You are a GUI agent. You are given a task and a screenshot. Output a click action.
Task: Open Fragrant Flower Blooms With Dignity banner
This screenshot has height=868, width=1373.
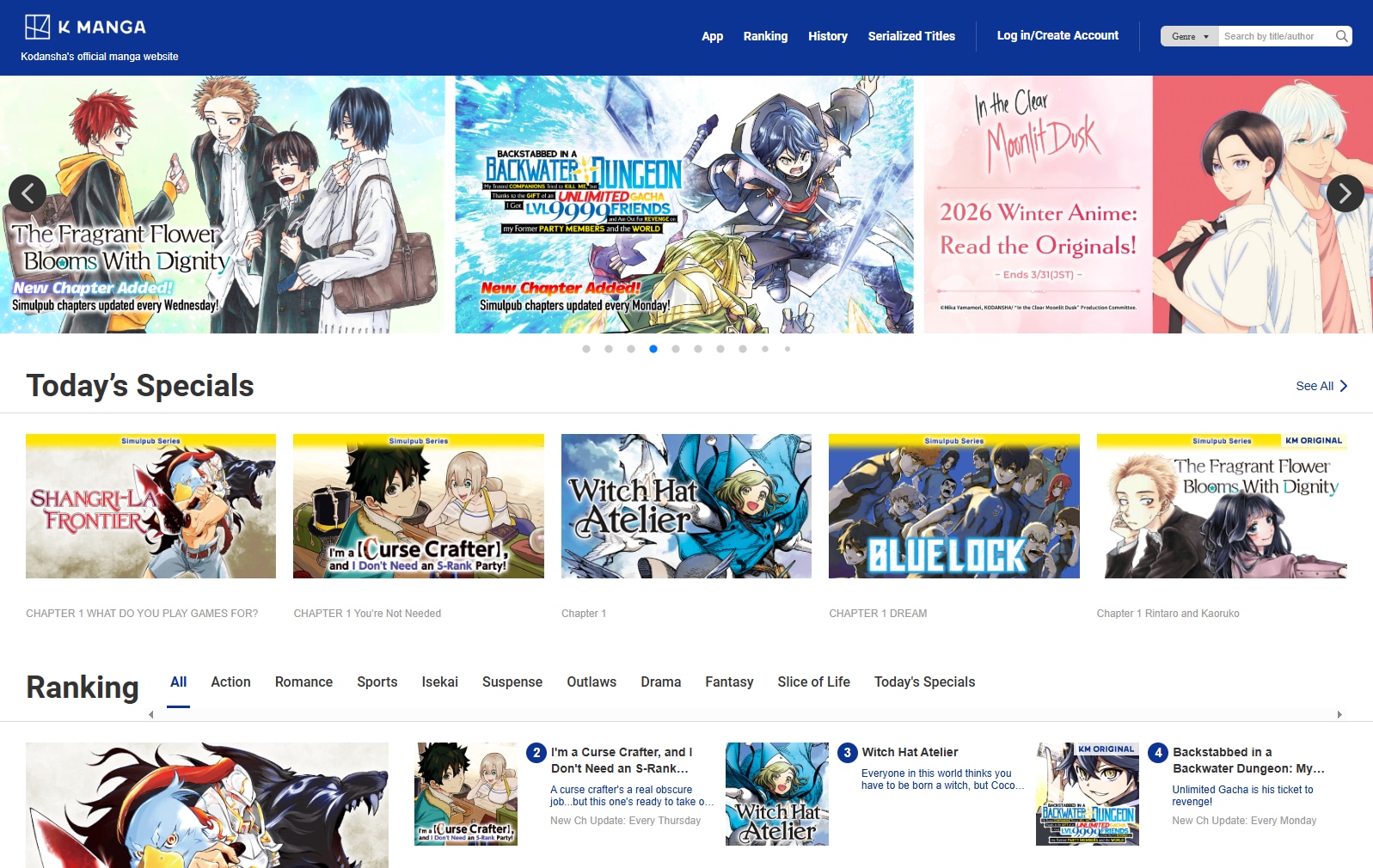[x=223, y=205]
